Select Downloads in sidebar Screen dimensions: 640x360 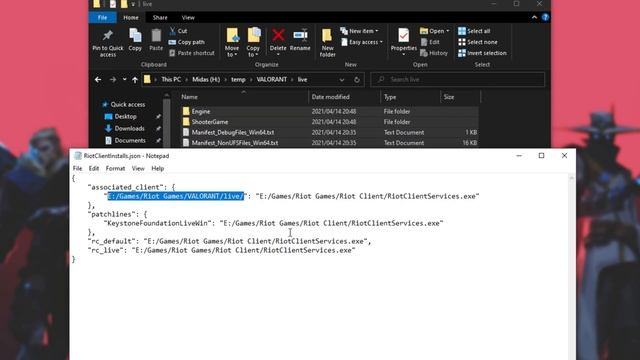tap(129, 128)
